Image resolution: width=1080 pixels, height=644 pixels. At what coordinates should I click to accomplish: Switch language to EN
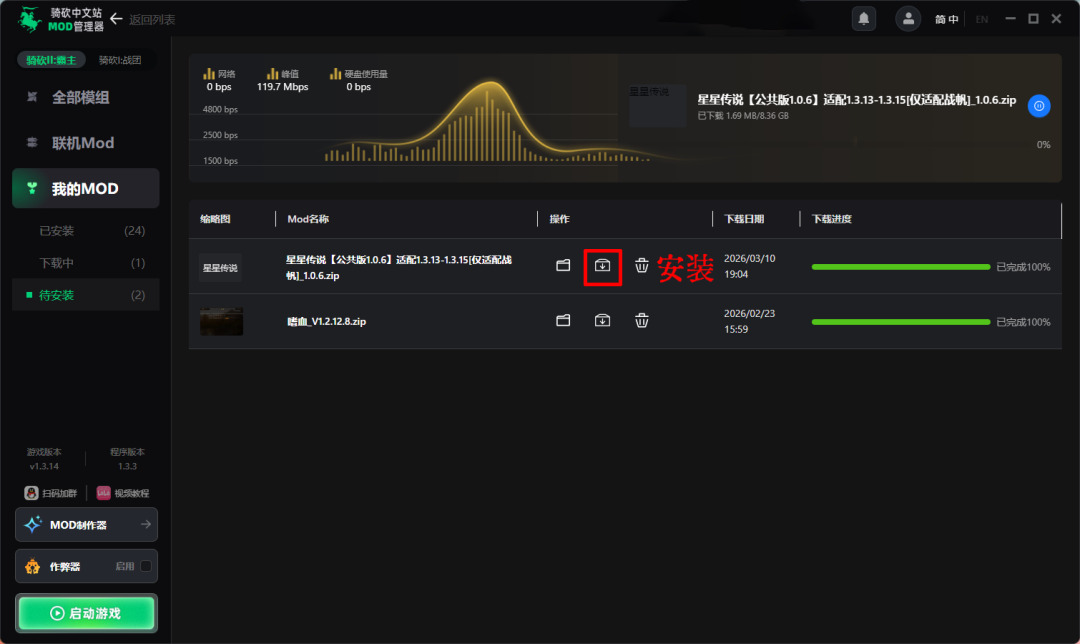pos(981,19)
